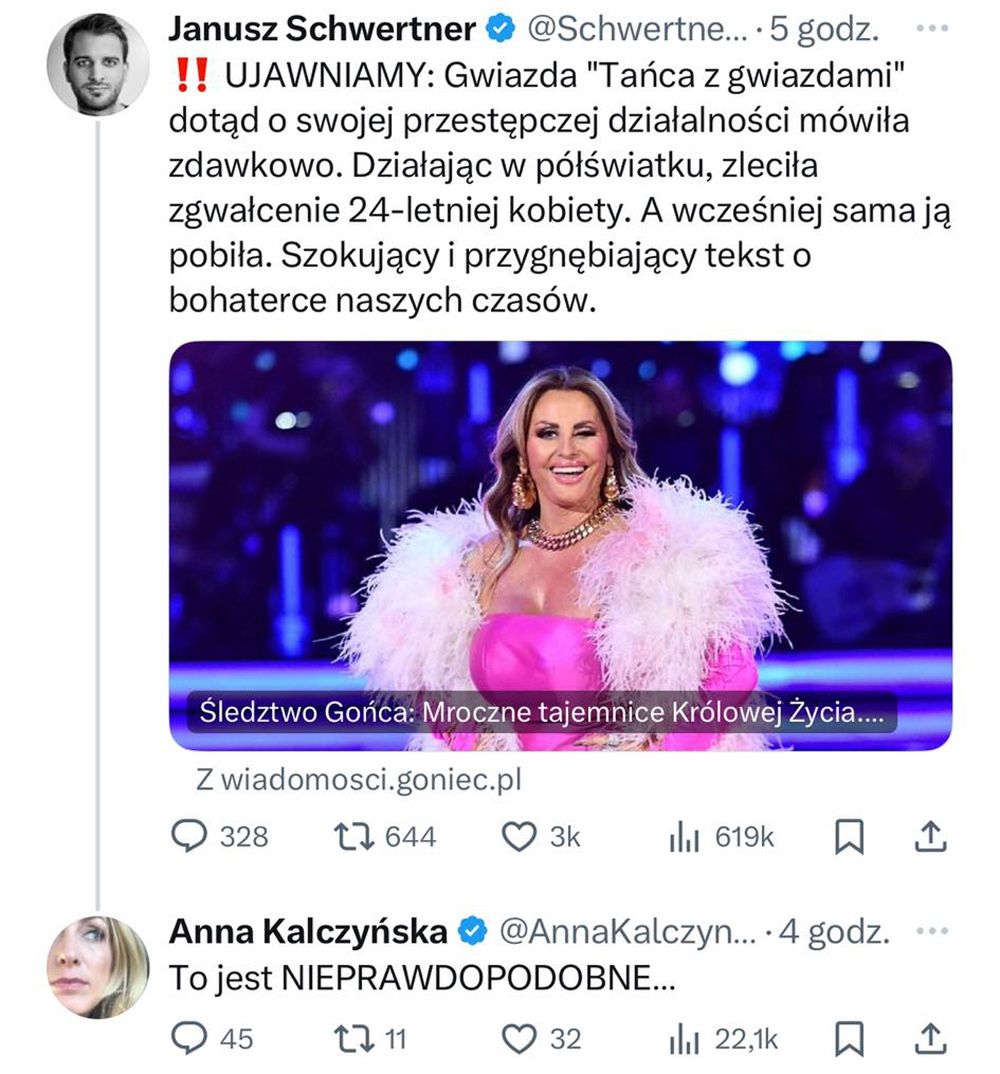Open Anna Kalczyńska's profile name link

point(308,932)
